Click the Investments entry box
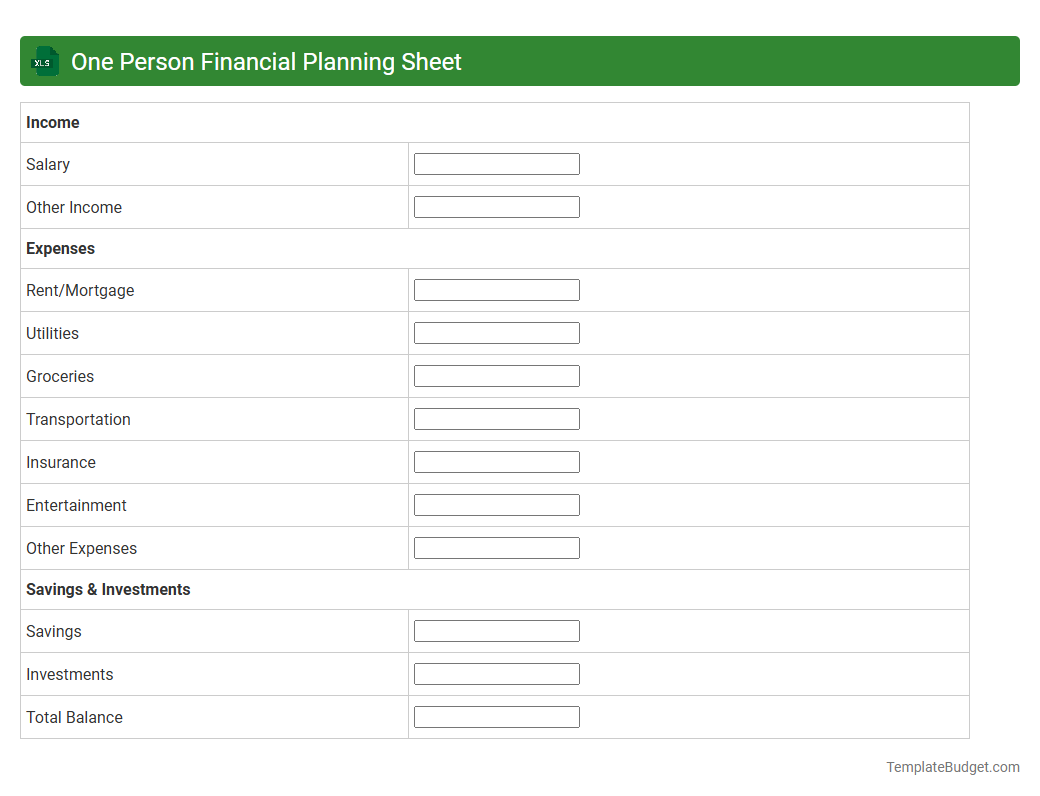1040x796 pixels. click(x=496, y=673)
